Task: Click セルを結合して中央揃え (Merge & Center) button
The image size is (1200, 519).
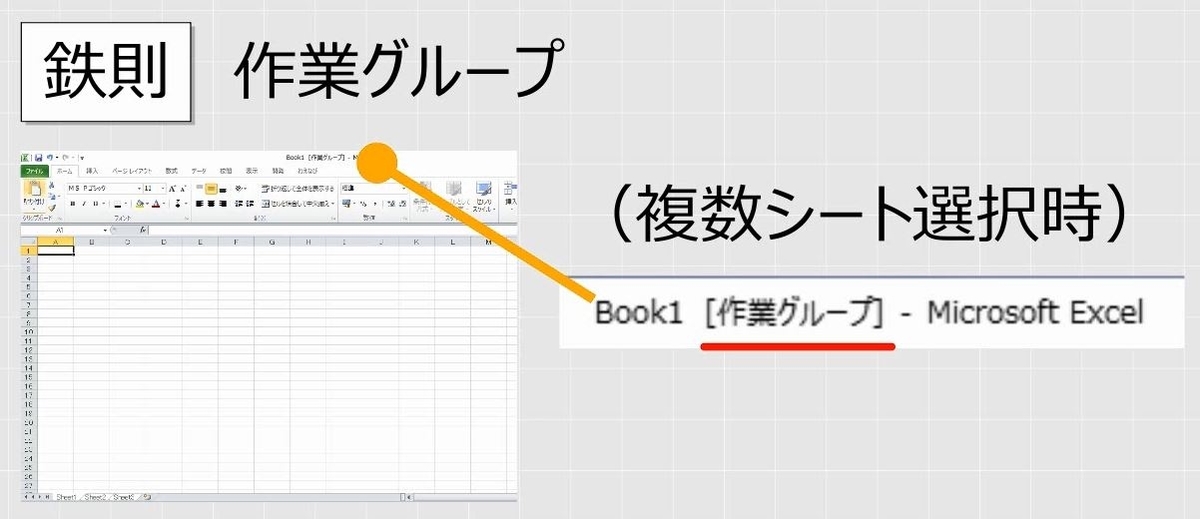Action: tap(300, 204)
